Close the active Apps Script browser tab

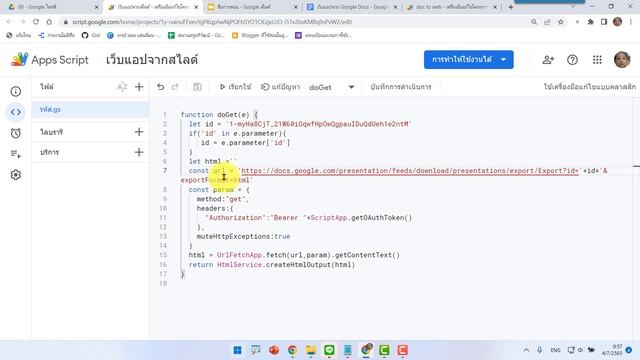(x=196, y=7)
